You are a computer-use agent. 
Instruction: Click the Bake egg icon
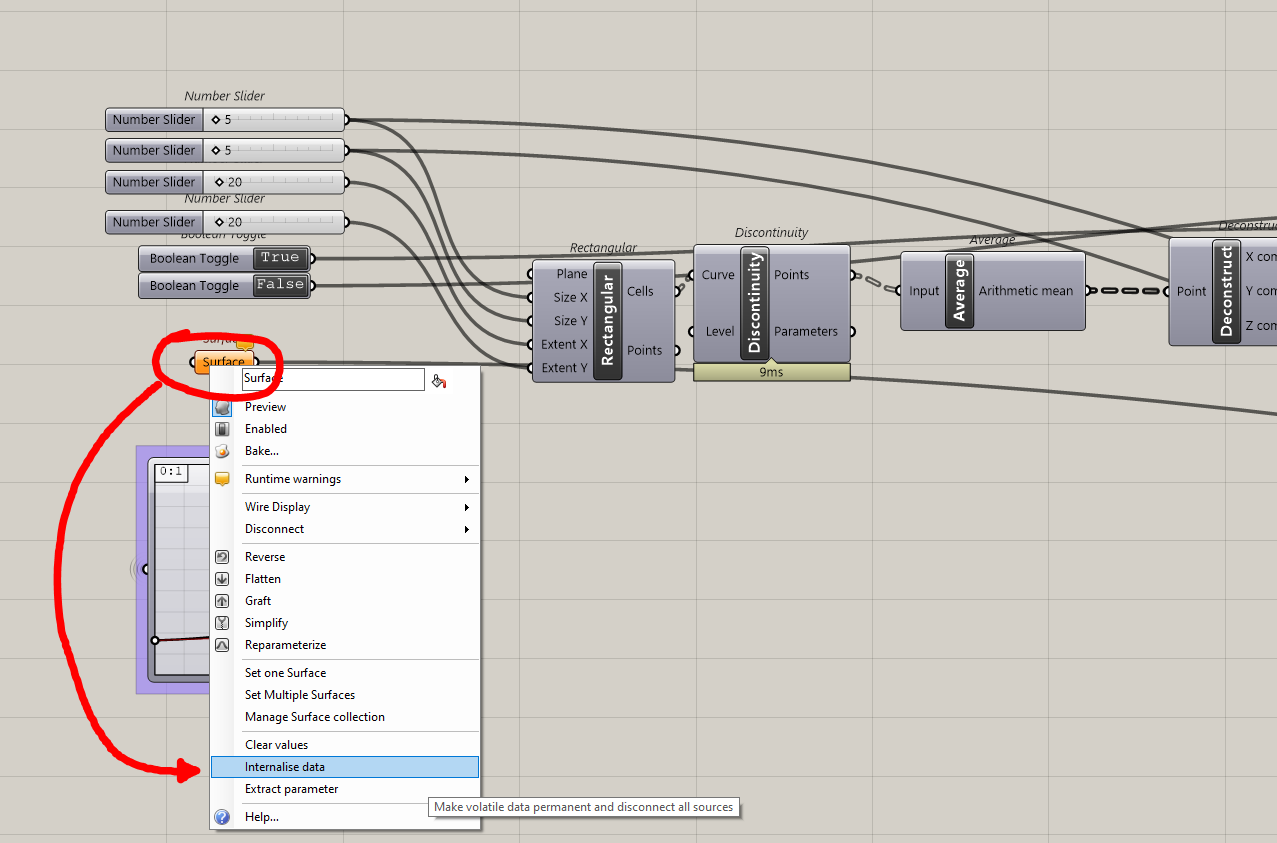pos(222,451)
